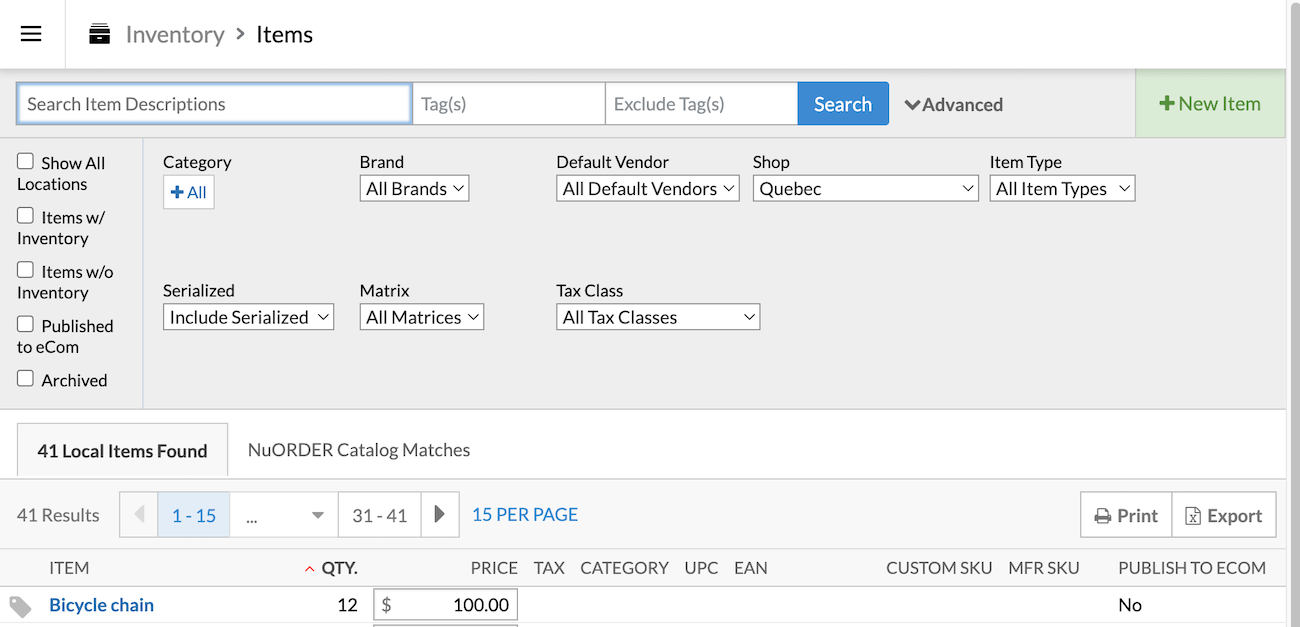Jump to page range 31 - 41
Screen dimensions: 1300x627
click(380, 515)
